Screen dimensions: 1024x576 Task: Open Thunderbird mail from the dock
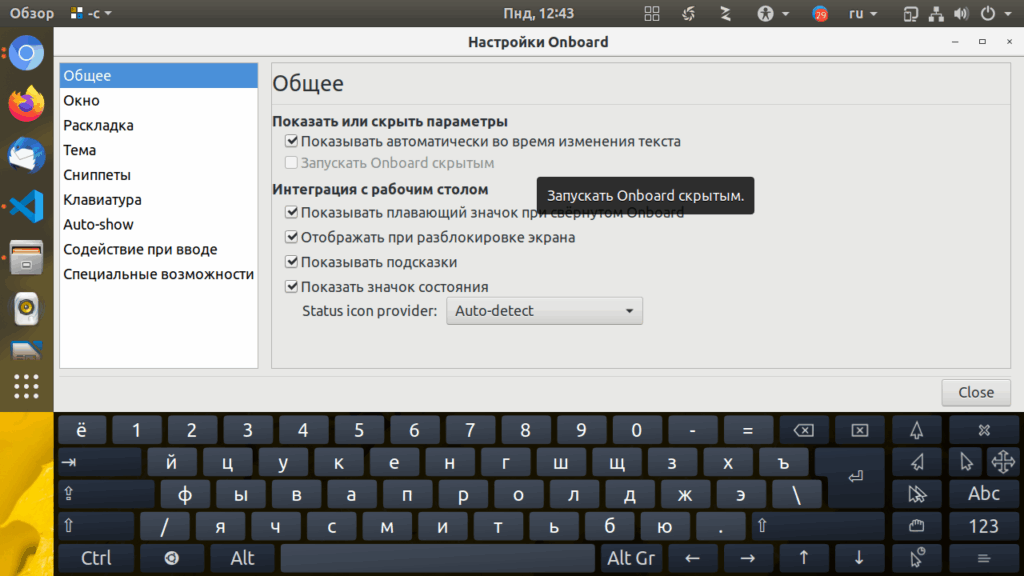pos(26,155)
